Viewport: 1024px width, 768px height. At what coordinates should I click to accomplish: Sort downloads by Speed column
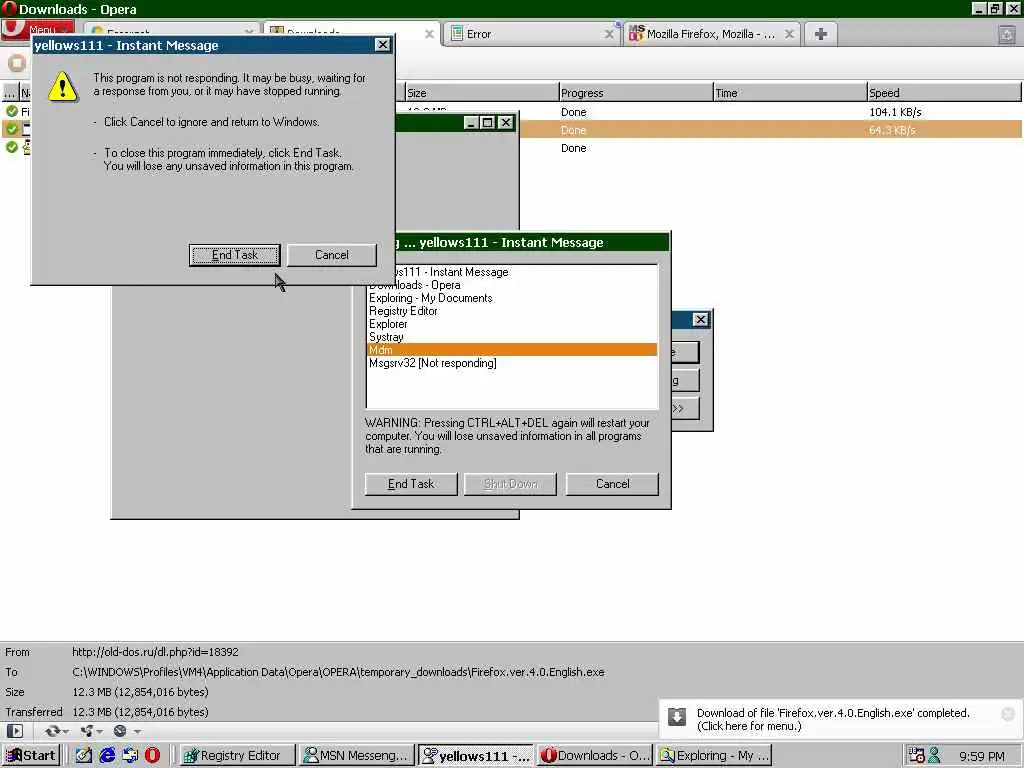click(x=944, y=93)
